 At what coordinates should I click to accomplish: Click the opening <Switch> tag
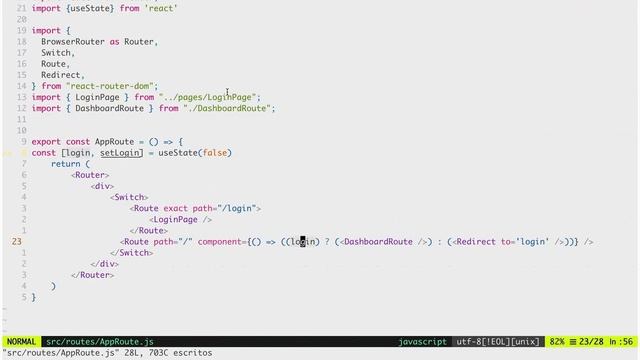[x=129, y=197]
